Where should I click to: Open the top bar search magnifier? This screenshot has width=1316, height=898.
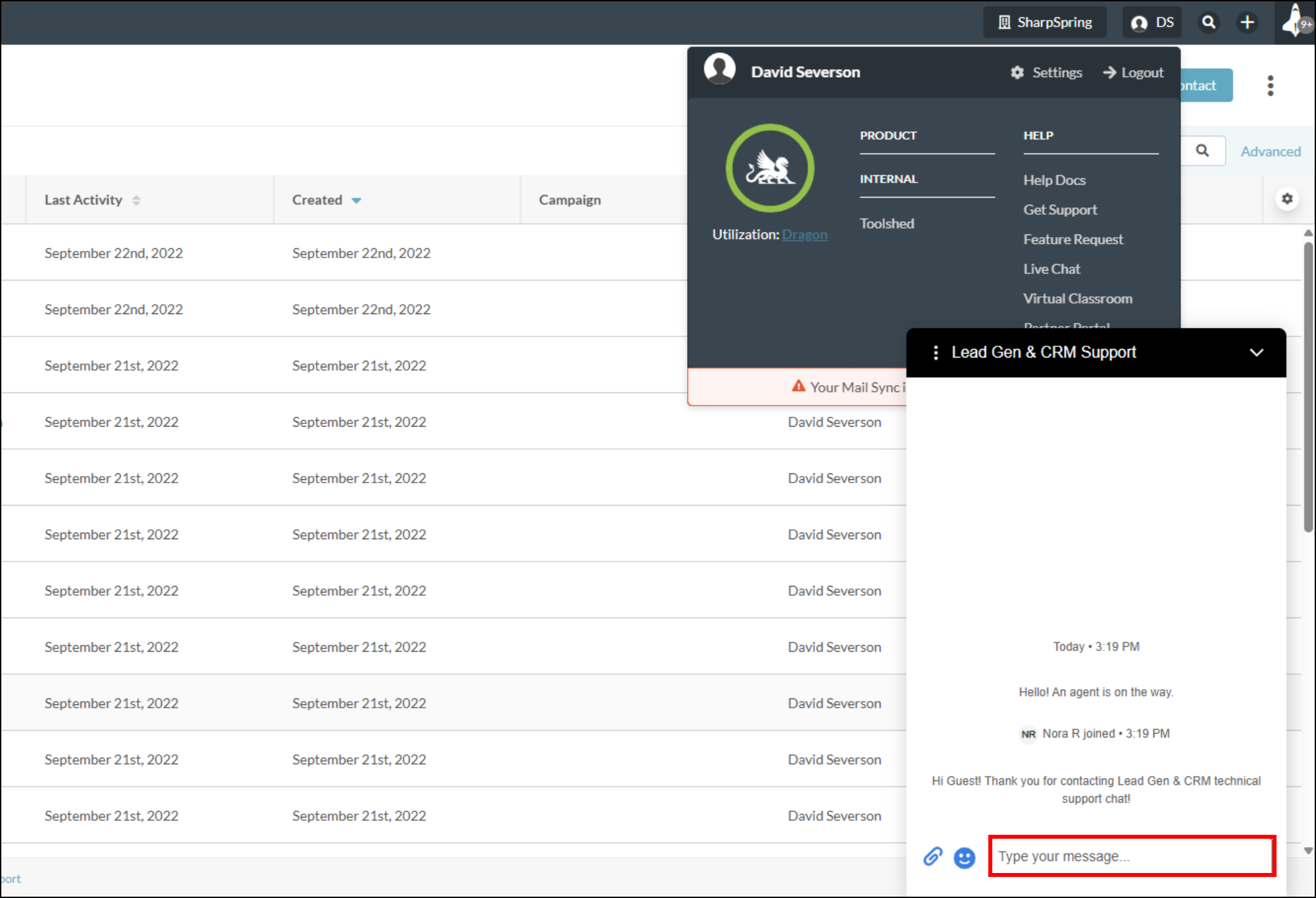pyautogui.click(x=1209, y=22)
